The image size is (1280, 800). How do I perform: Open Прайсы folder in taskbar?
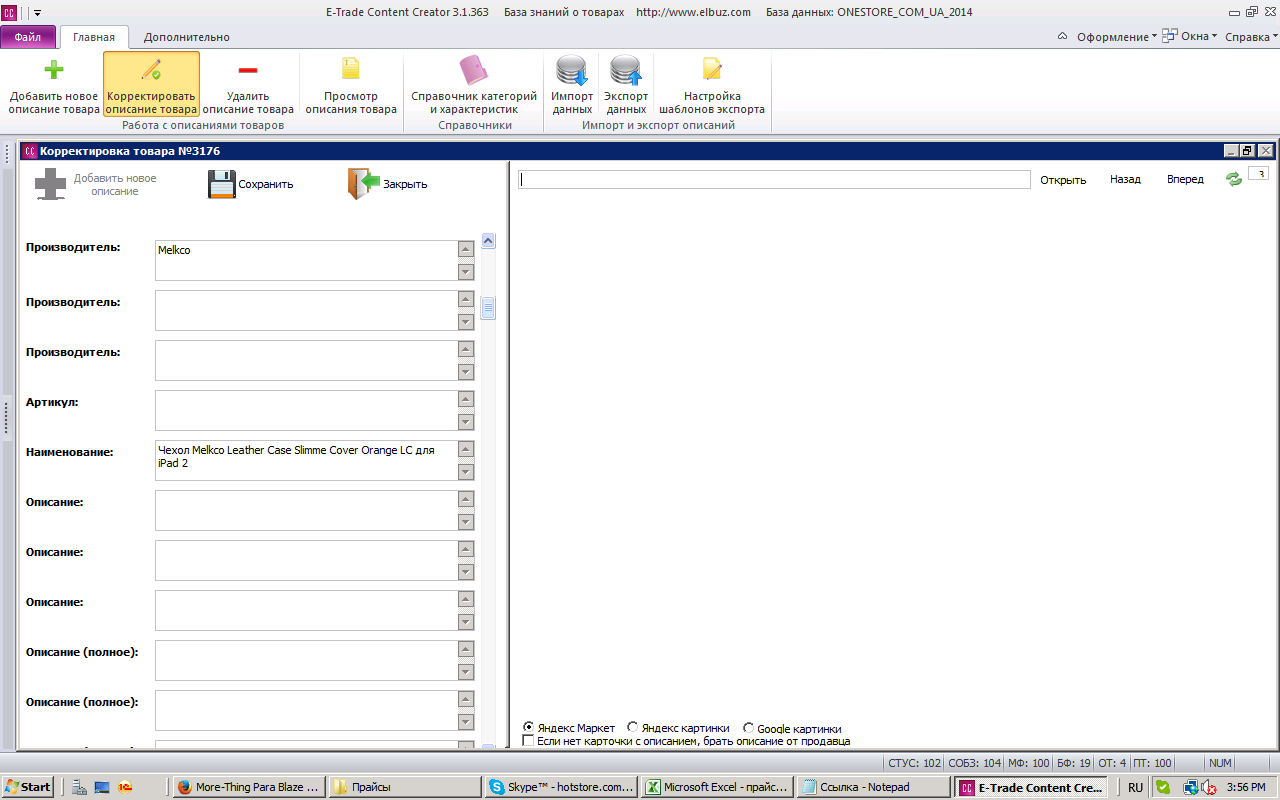point(403,787)
